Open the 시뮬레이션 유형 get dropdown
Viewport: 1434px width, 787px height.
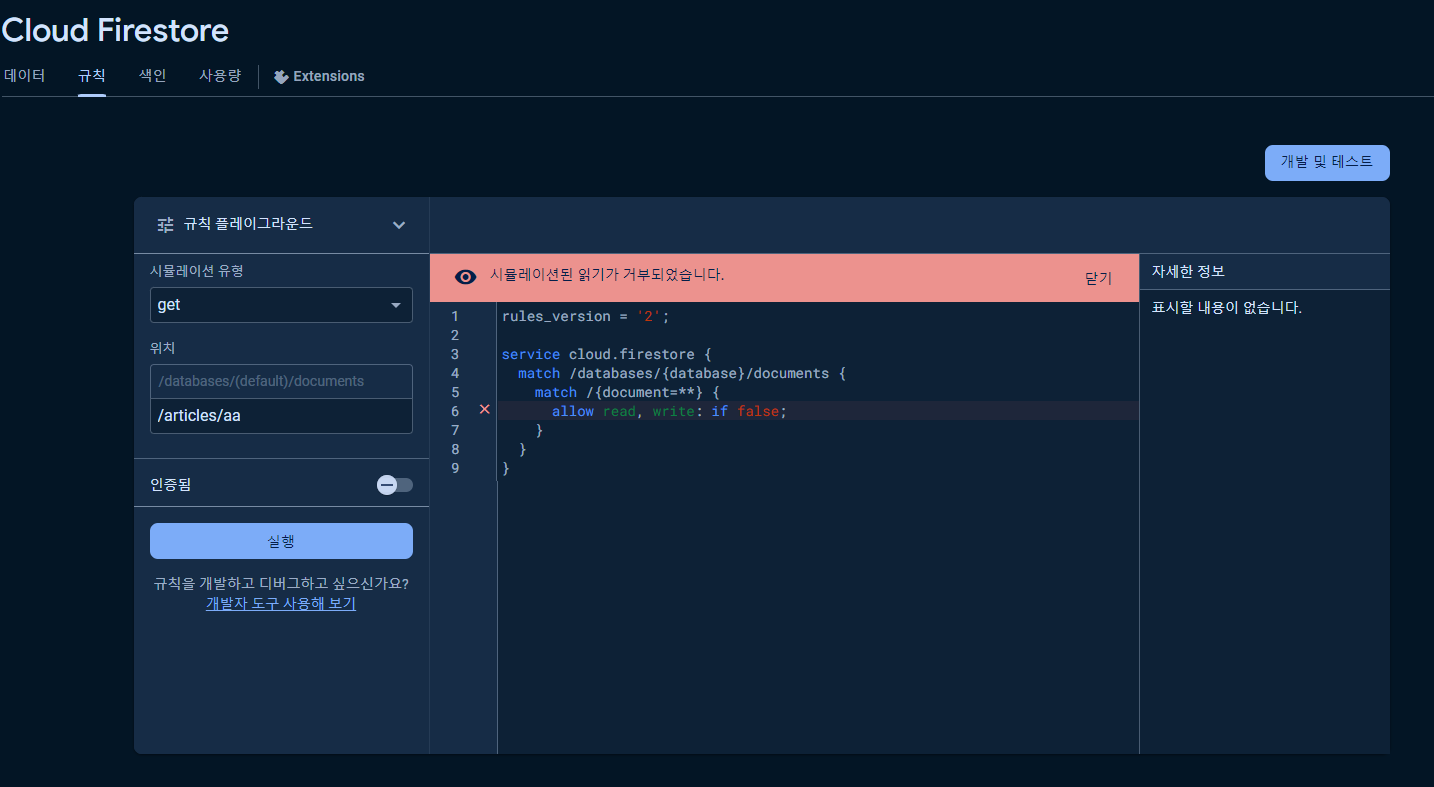pyautogui.click(x=281, y=305)
